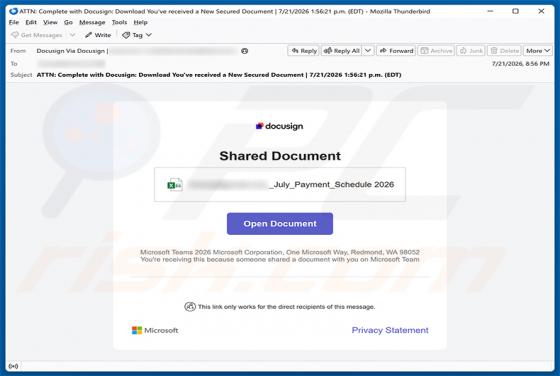Open the File menu
The image size is (560, 376).
[14, 22]
